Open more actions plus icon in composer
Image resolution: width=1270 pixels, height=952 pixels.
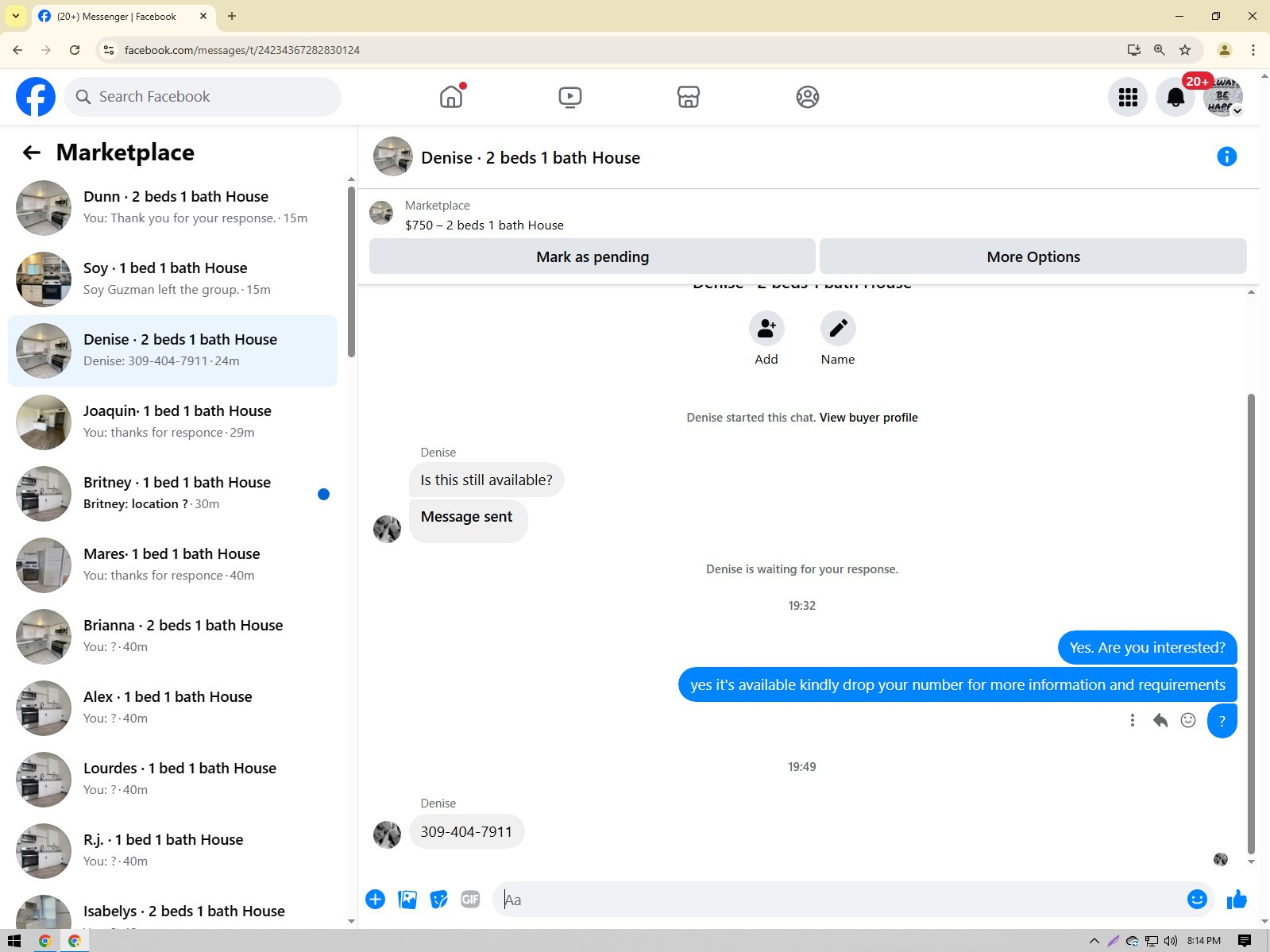point(375,900)
